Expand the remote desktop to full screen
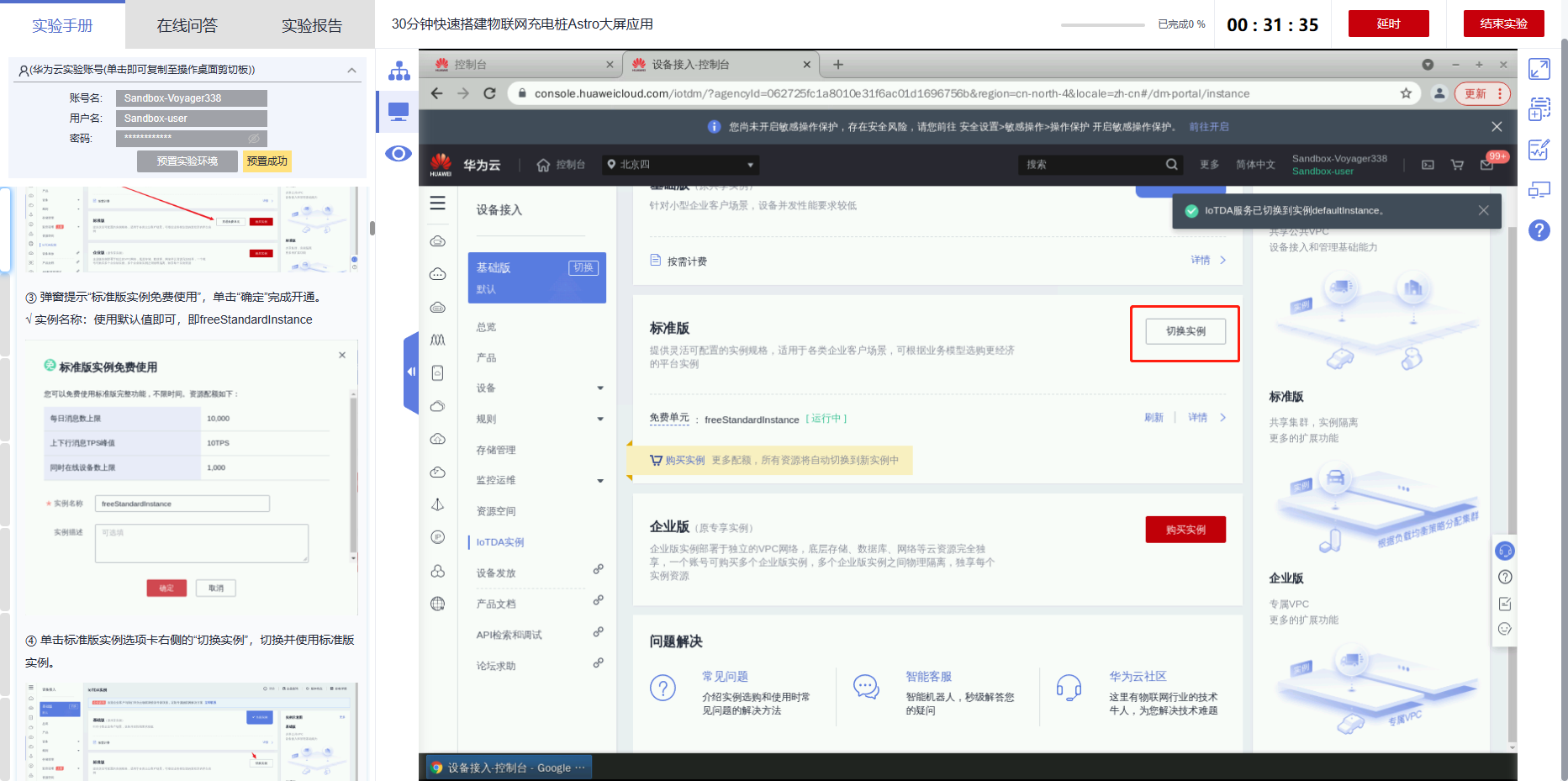 coord(1539,69)
